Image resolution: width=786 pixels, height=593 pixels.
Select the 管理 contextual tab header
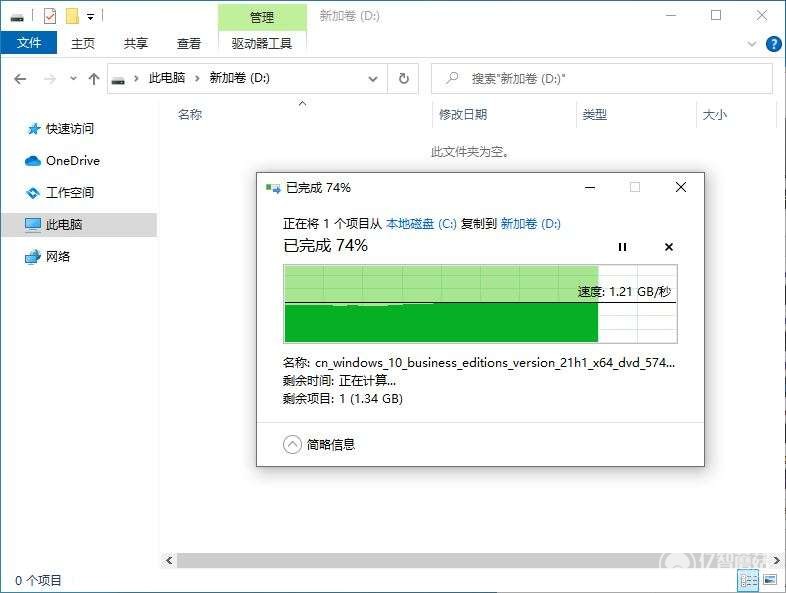[x=262, y=18]
